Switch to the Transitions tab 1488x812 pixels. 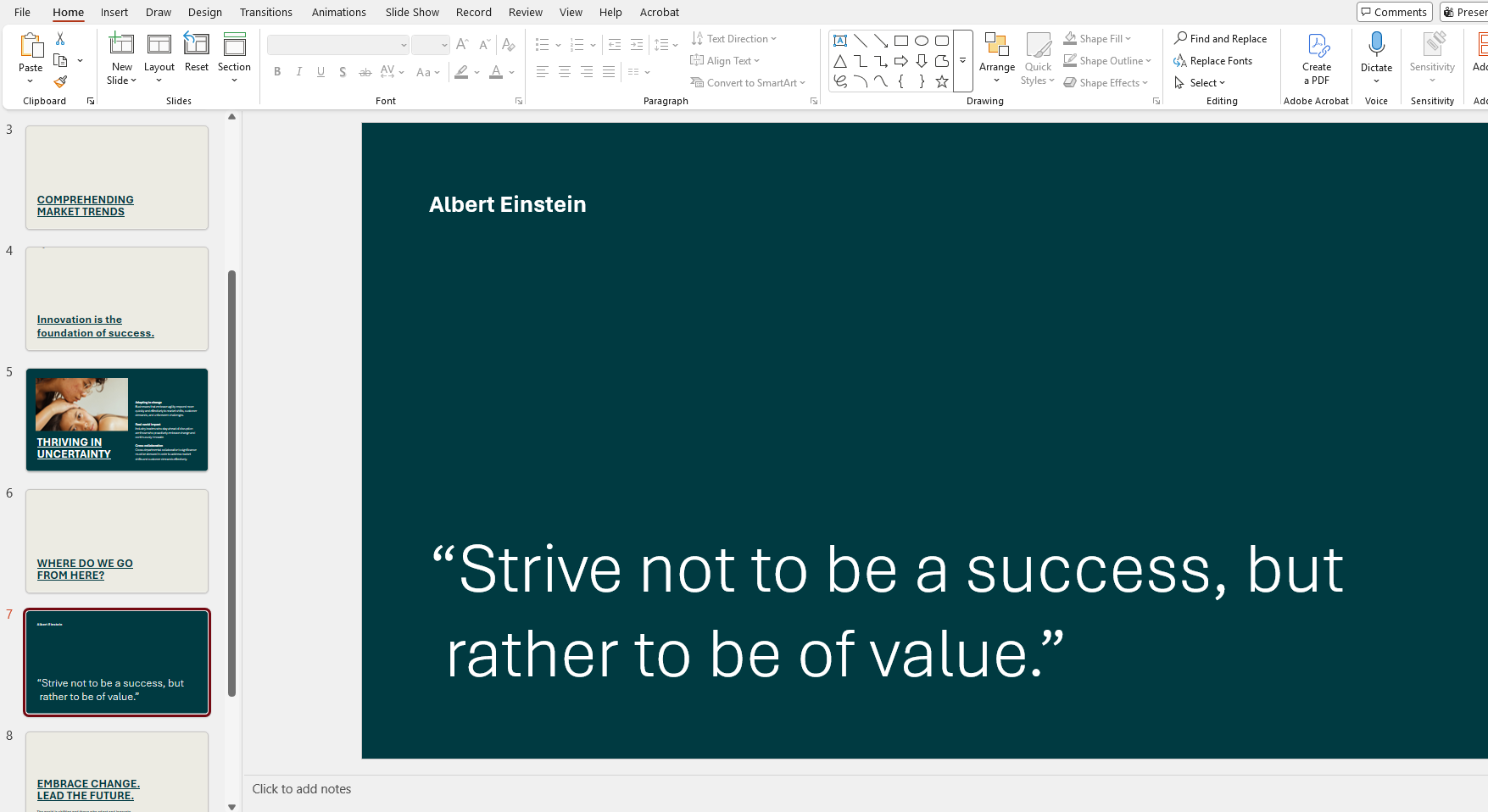(265, 12)
